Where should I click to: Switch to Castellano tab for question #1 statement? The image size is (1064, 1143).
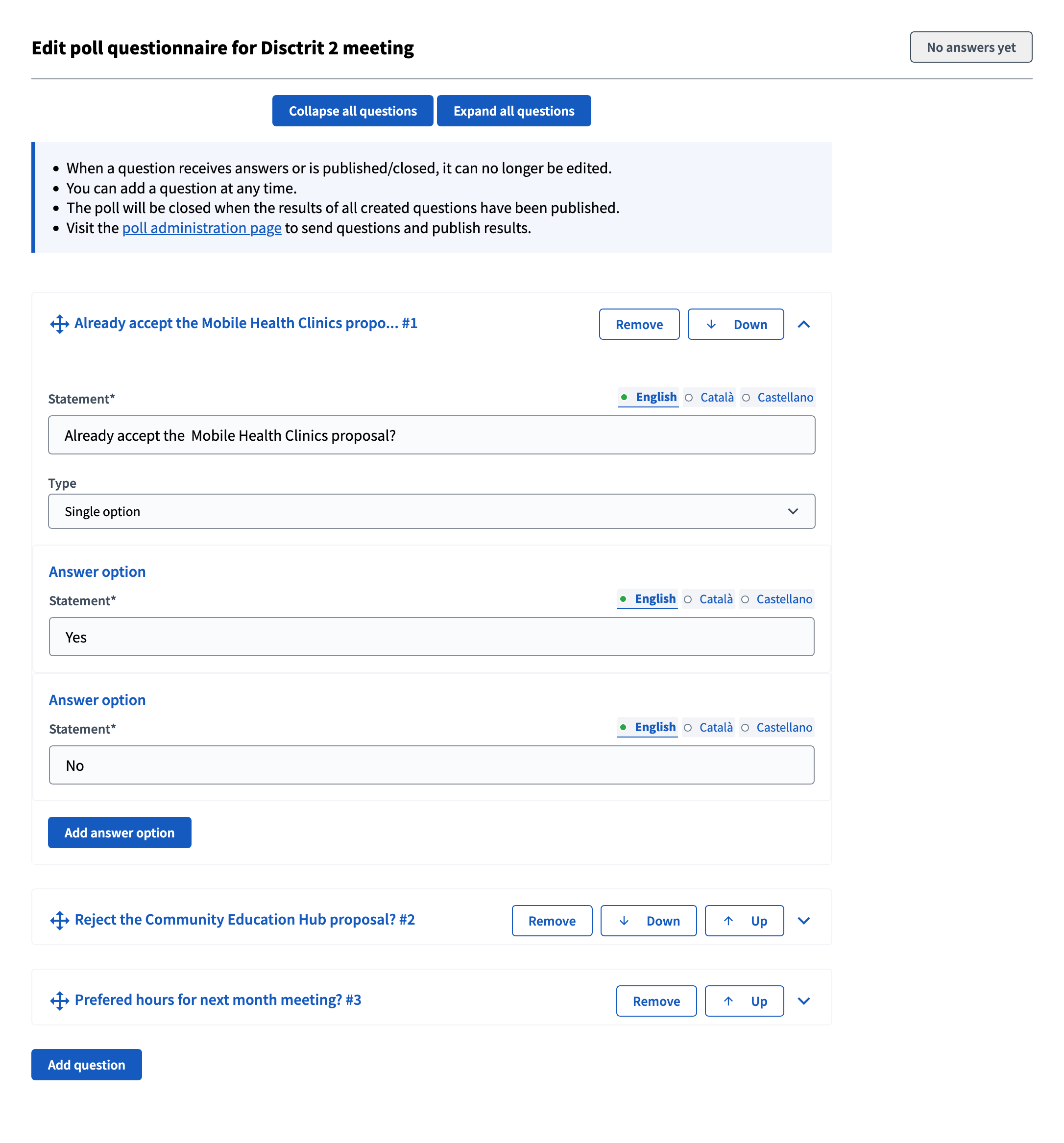tap(784, 397)
